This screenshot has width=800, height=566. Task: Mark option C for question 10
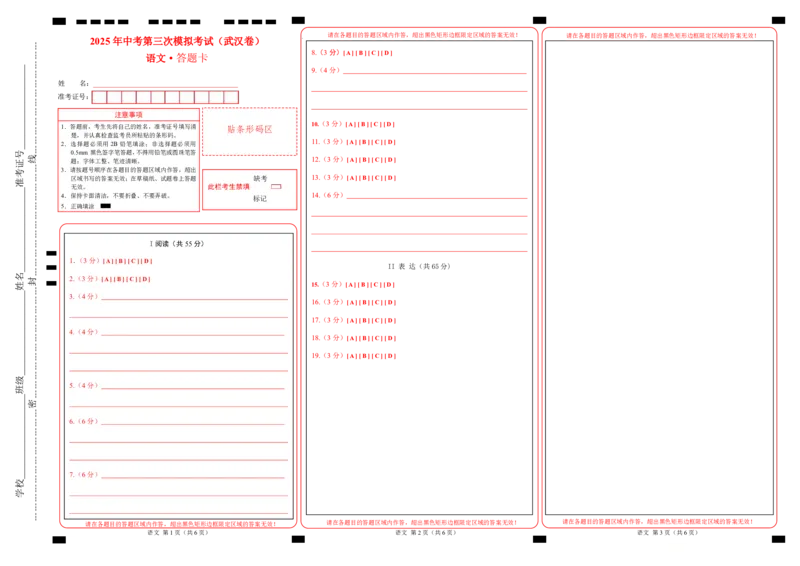coord(376,125)
